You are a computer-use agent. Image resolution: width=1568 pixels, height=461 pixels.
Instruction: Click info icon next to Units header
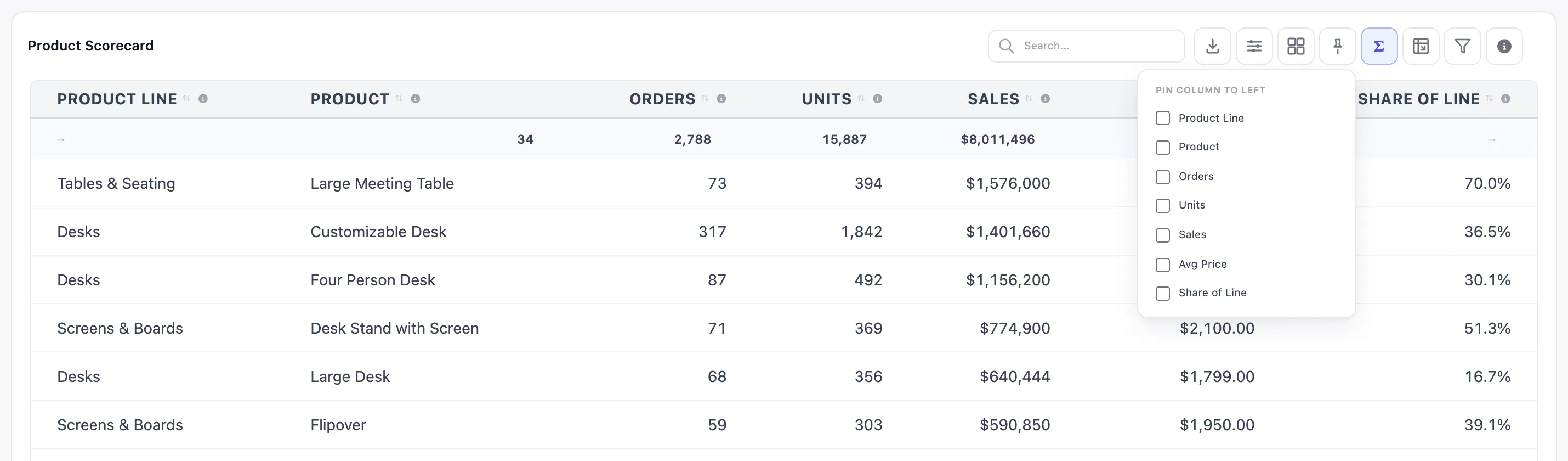[878, 99]
